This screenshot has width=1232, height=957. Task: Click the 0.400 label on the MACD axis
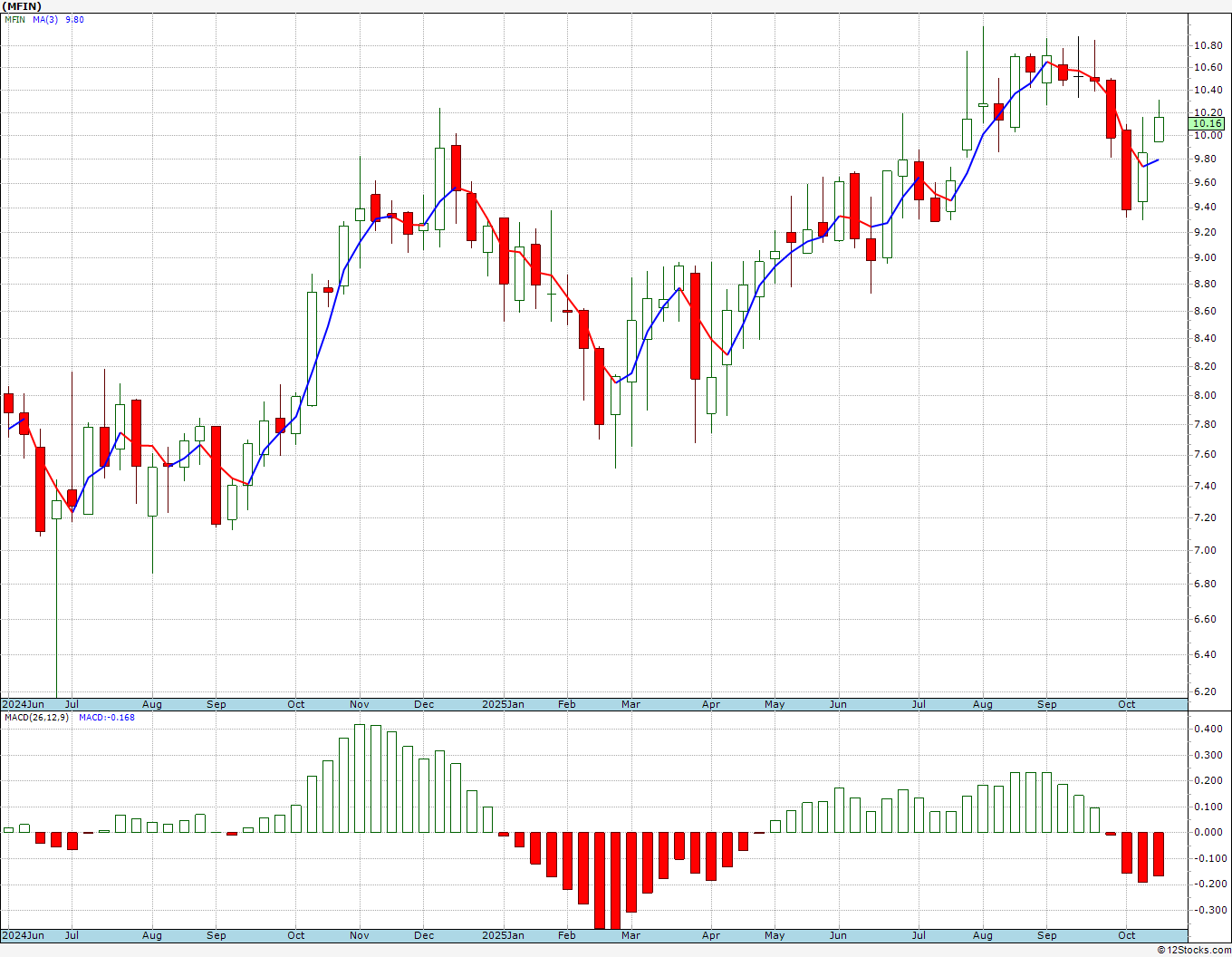pos(1207,729)
